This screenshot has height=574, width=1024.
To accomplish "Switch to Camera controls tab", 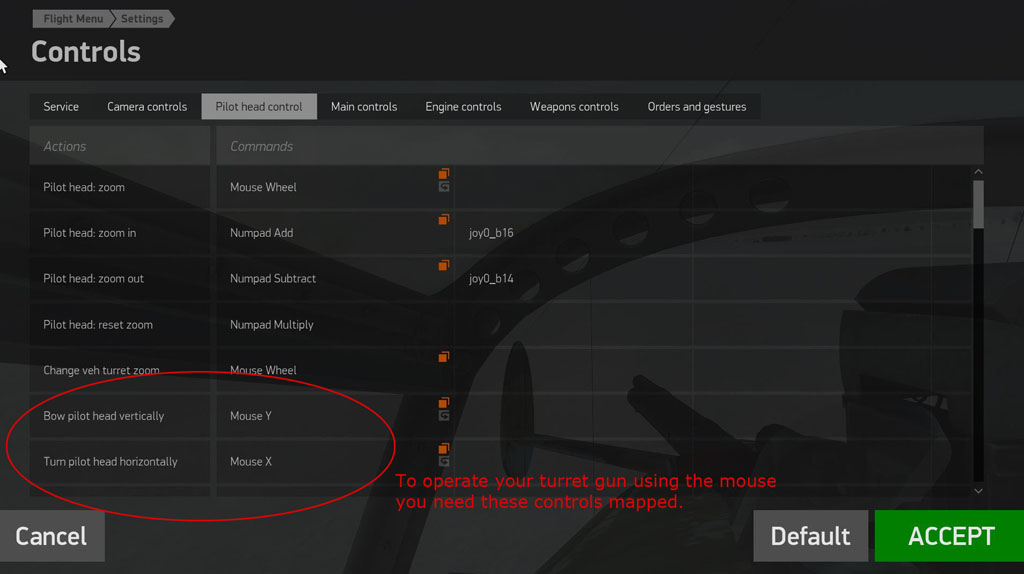I will coord(147,106).
